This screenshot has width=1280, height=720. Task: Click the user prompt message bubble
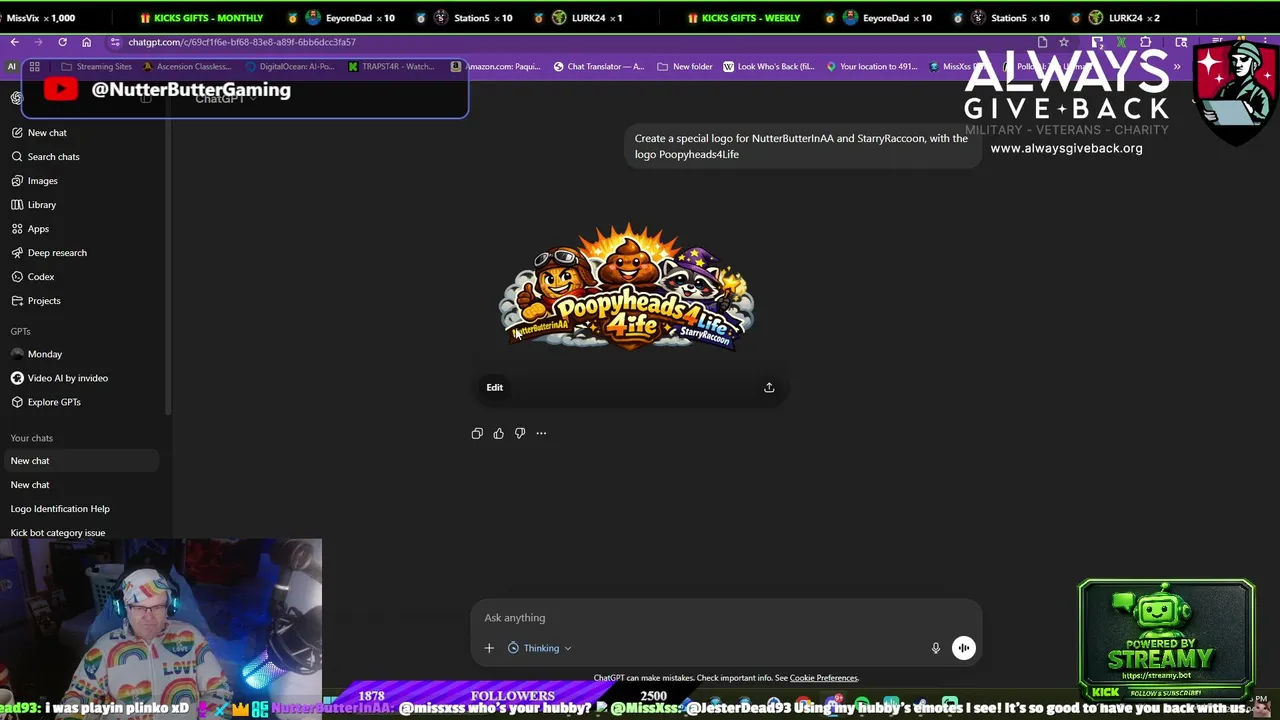pos(801,146)
